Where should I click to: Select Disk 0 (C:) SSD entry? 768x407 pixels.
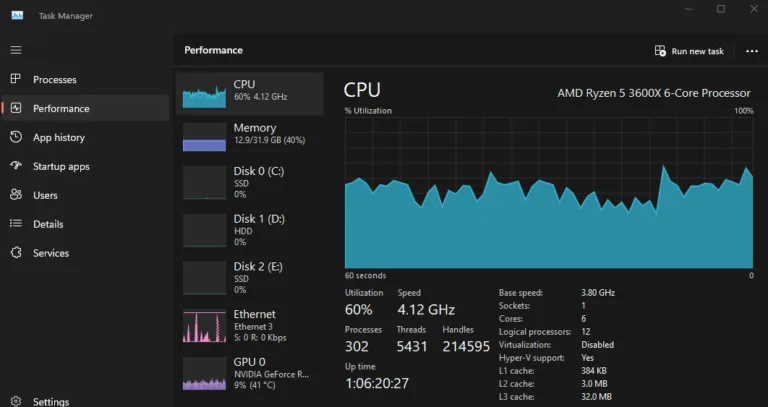249,182
